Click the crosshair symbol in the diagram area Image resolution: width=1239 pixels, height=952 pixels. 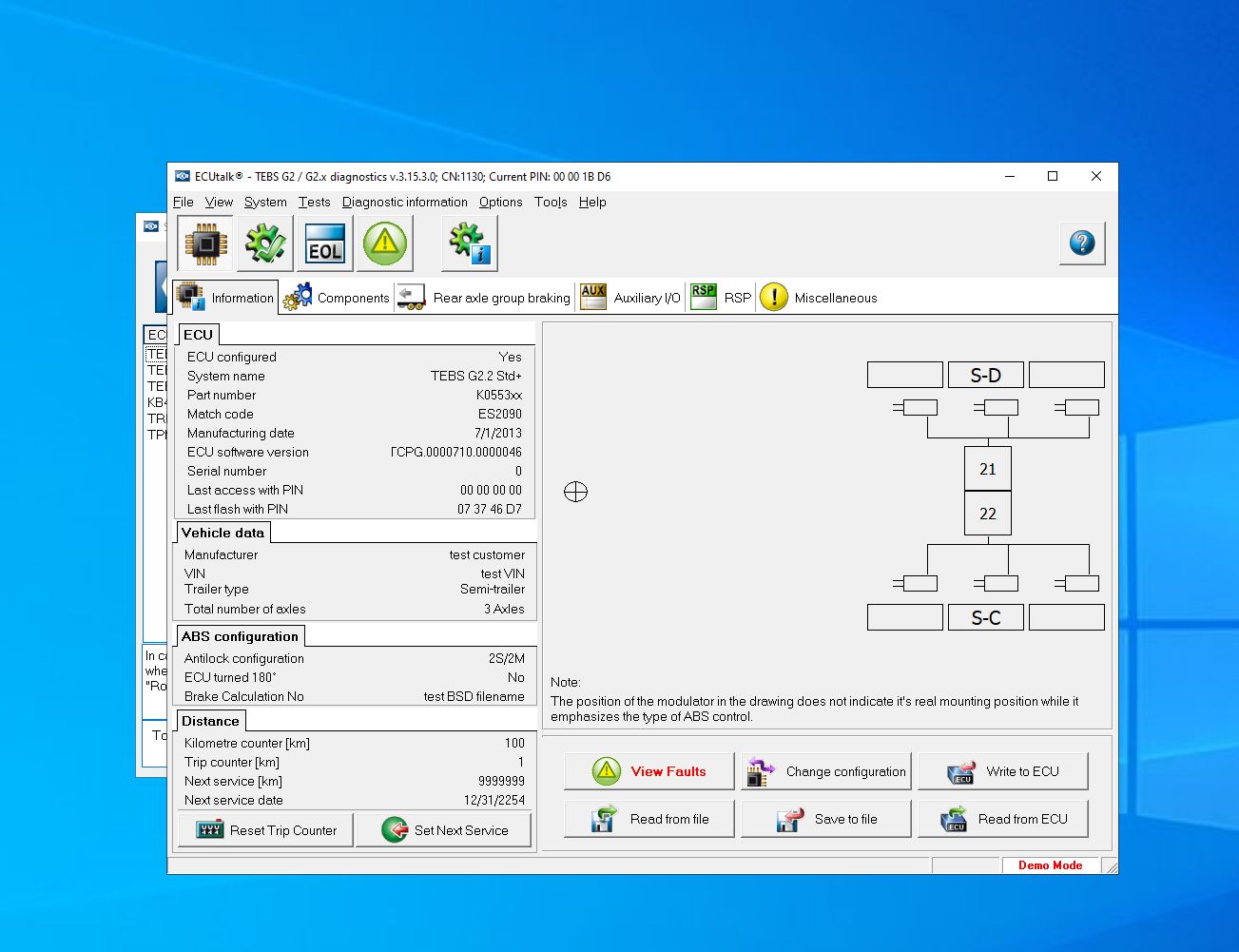(x=575, y=492)
